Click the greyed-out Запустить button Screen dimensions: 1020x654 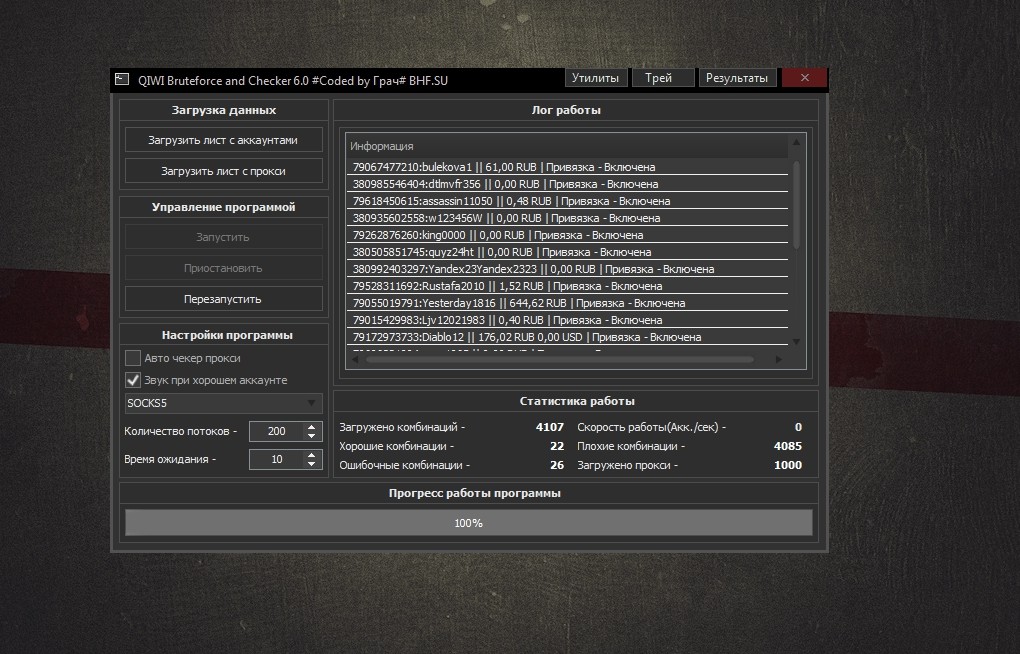click(223, 237)
